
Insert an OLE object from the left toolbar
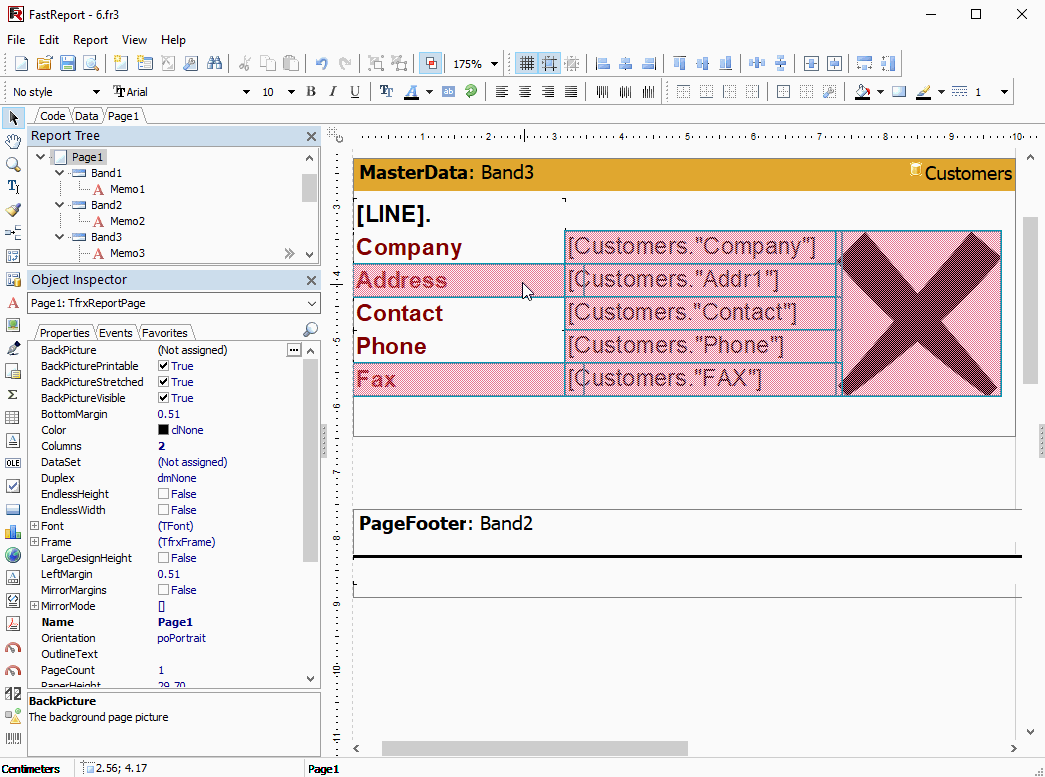pos(13,463)
